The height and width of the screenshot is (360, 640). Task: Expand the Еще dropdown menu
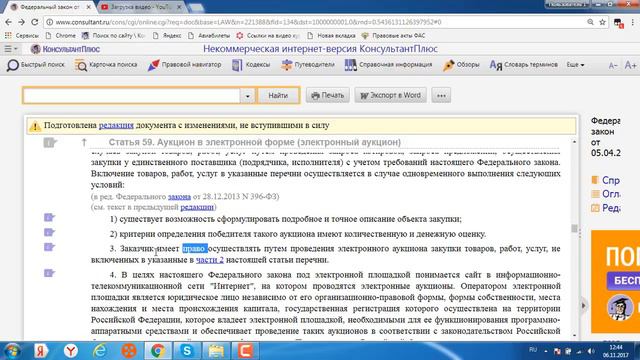[575, 65]
